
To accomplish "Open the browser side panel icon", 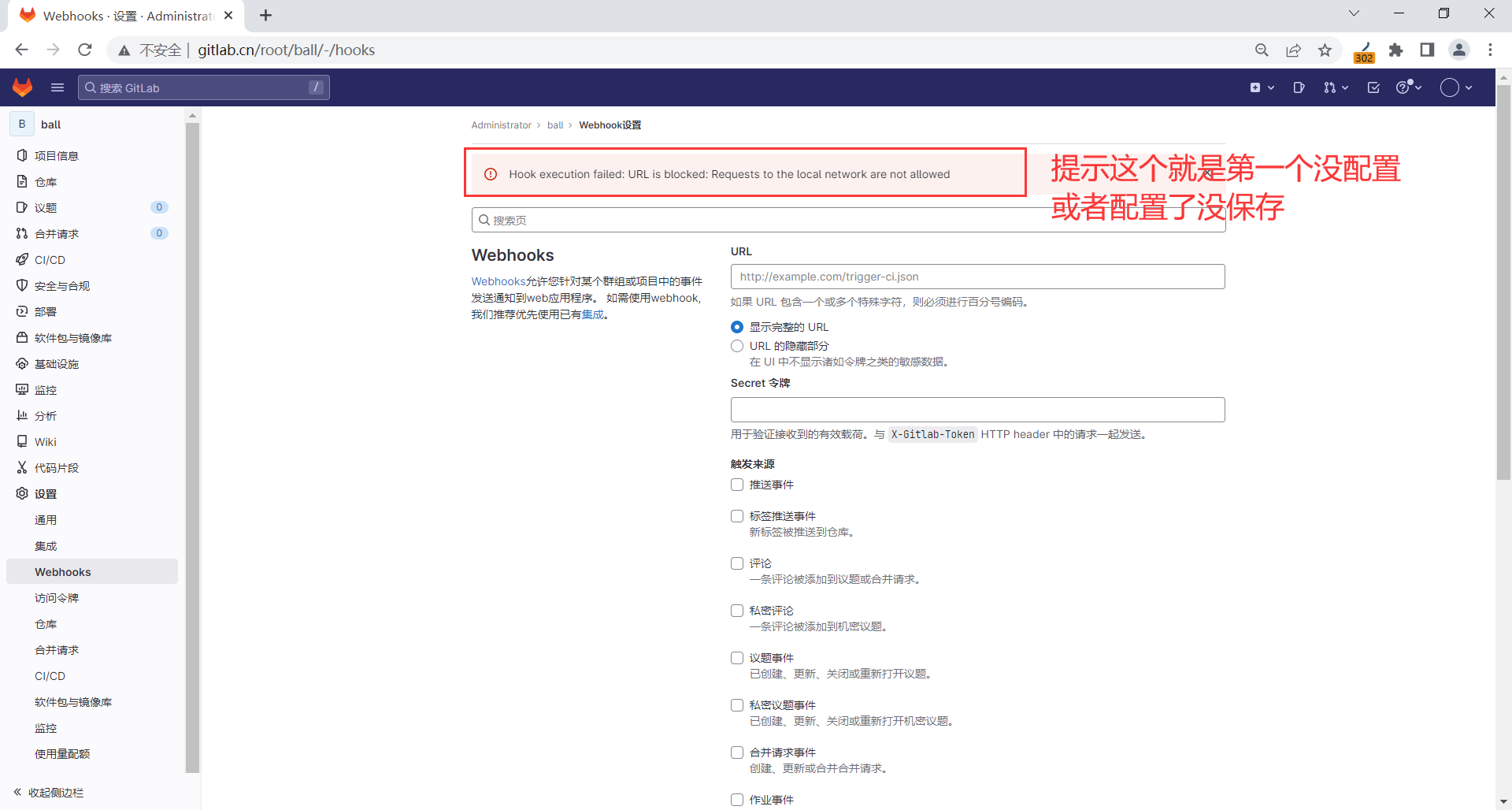I will coord(1427,50).
